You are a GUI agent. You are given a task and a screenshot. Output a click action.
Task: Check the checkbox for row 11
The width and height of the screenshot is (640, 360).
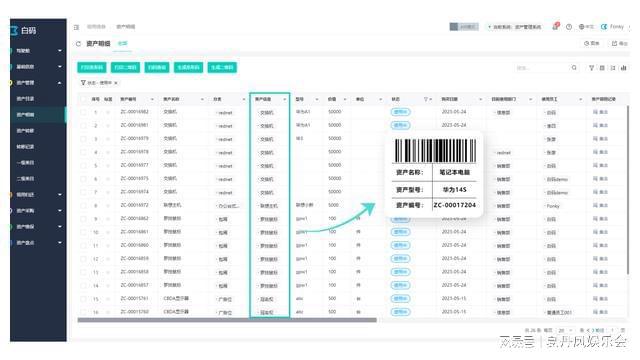coord(84,246)
